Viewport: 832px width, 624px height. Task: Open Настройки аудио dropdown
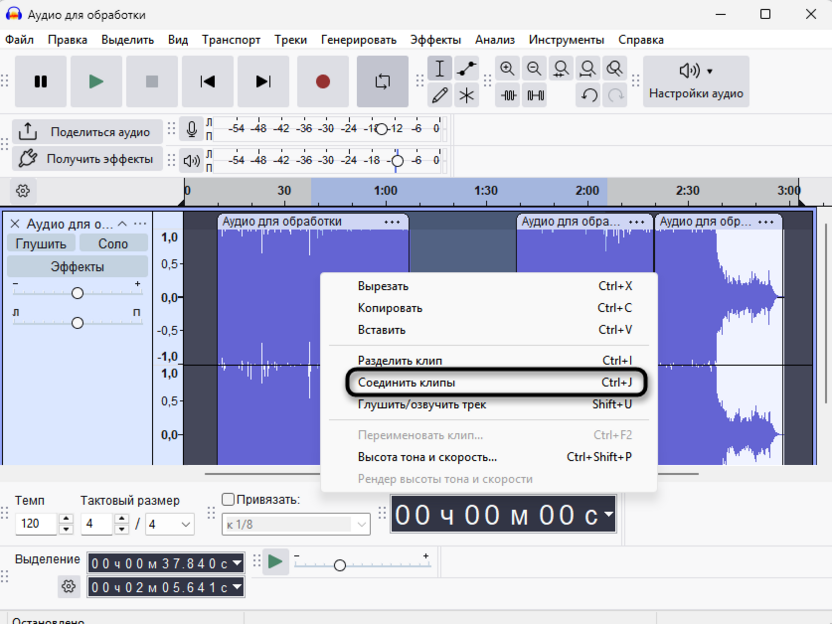click(696, 82)
